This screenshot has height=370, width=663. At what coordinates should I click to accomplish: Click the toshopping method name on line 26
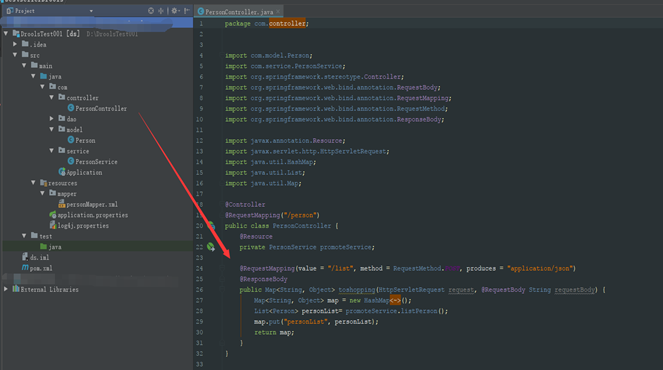tap(357, 290)
